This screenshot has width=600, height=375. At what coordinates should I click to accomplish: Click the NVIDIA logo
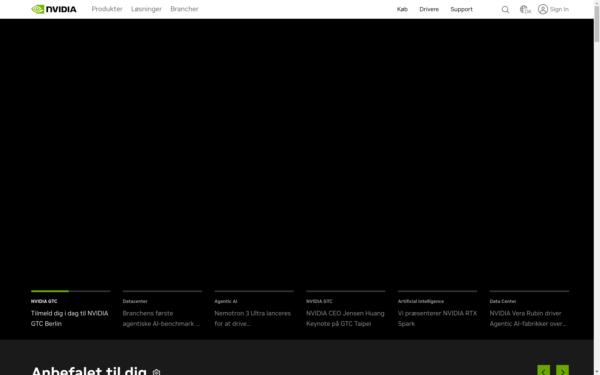(x=54, y=9)
